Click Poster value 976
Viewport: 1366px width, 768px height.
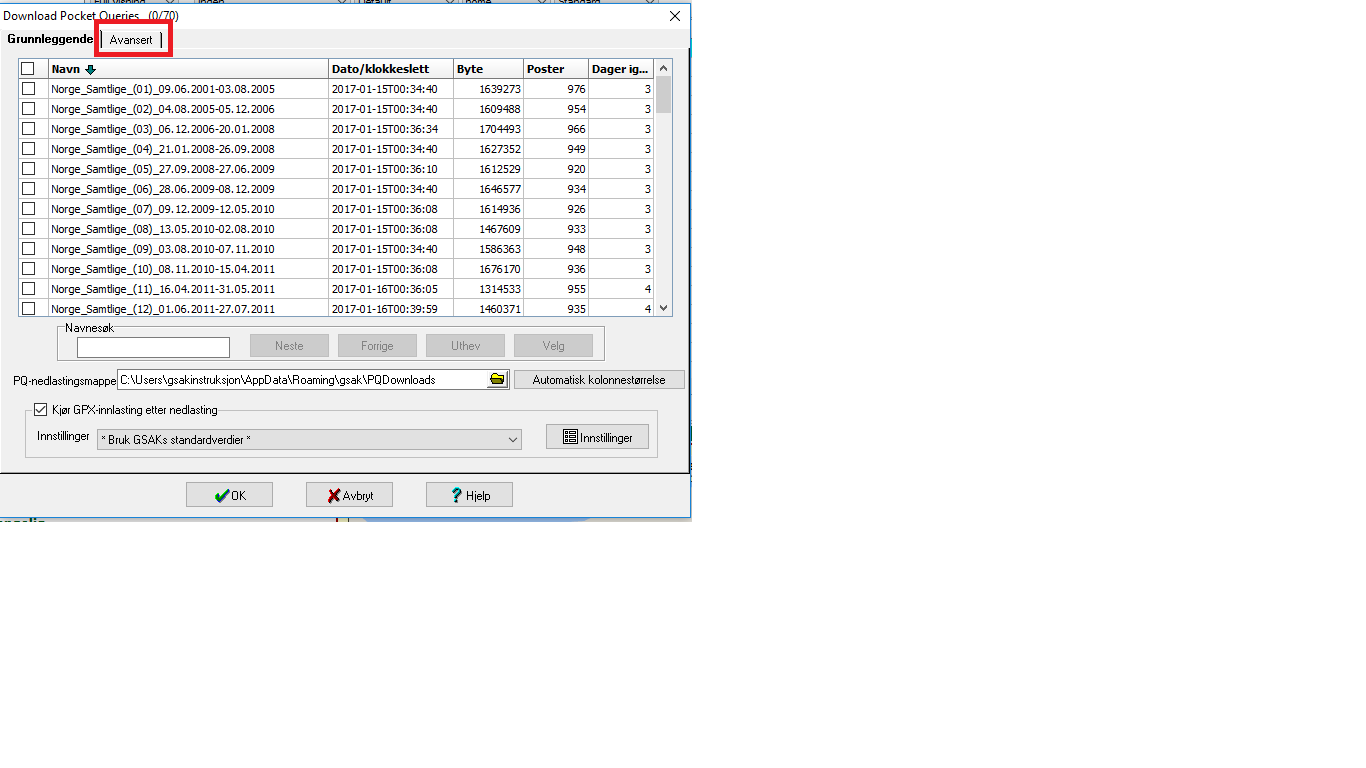[576, 89]
